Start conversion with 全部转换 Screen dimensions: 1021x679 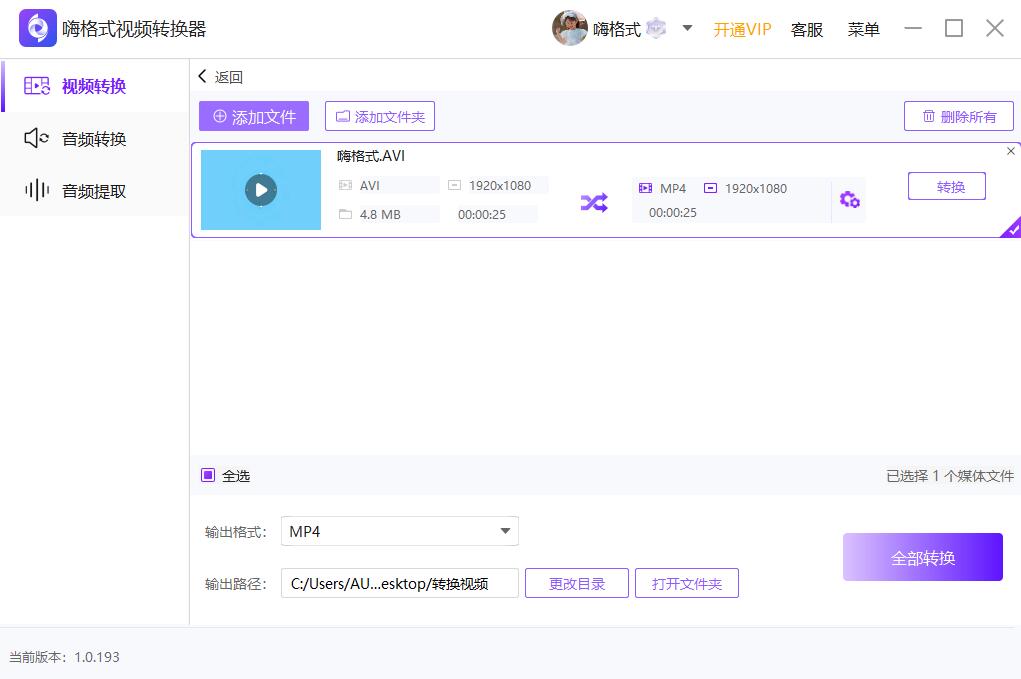(921, 557)
